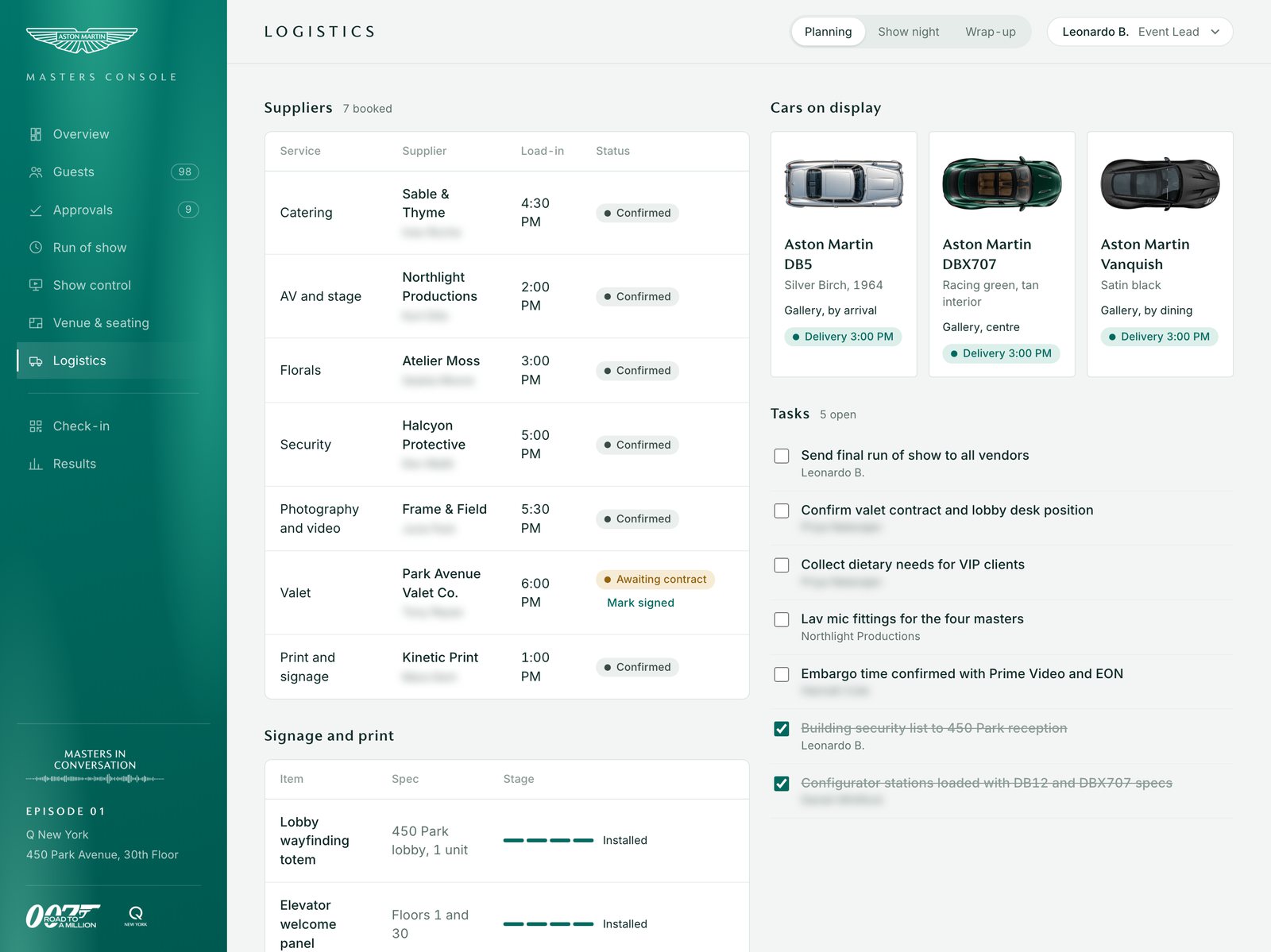Image resolution: width=1271 pixels, height=952 pixels.
Task: Click Elevator welcome panel stage progress bar
Action: pyautogui.click(x=548, y=923)
